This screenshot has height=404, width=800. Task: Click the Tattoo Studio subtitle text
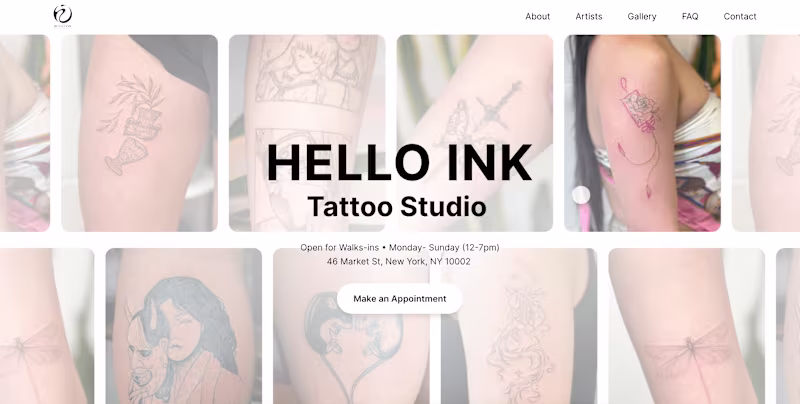(397, 206)
